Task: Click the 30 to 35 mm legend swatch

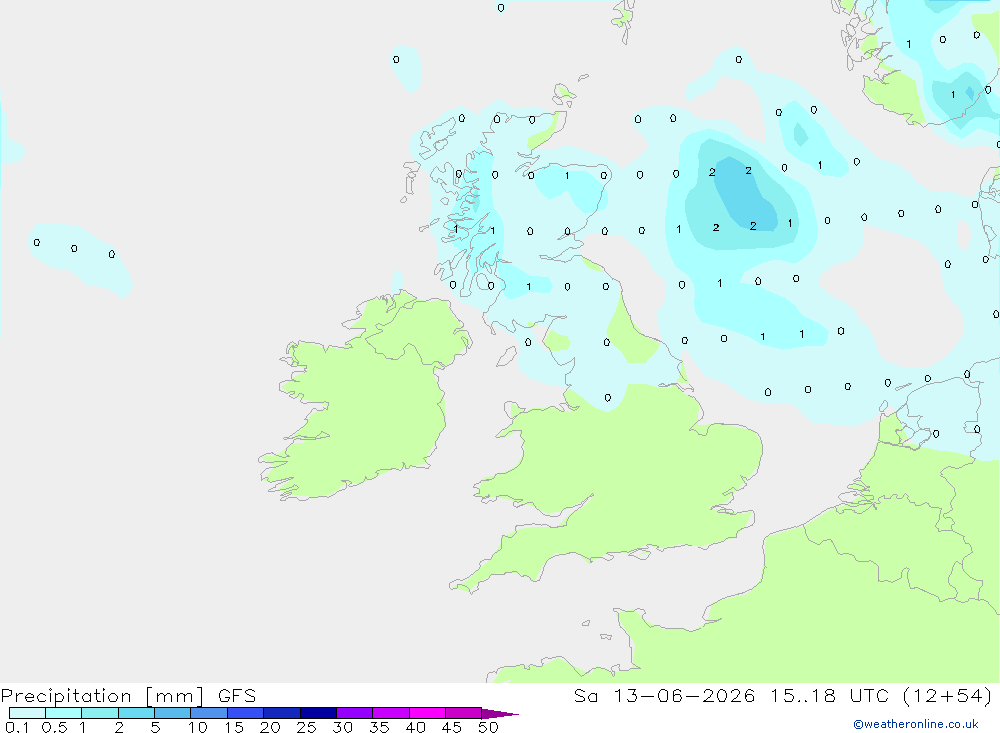Action: 355,713
